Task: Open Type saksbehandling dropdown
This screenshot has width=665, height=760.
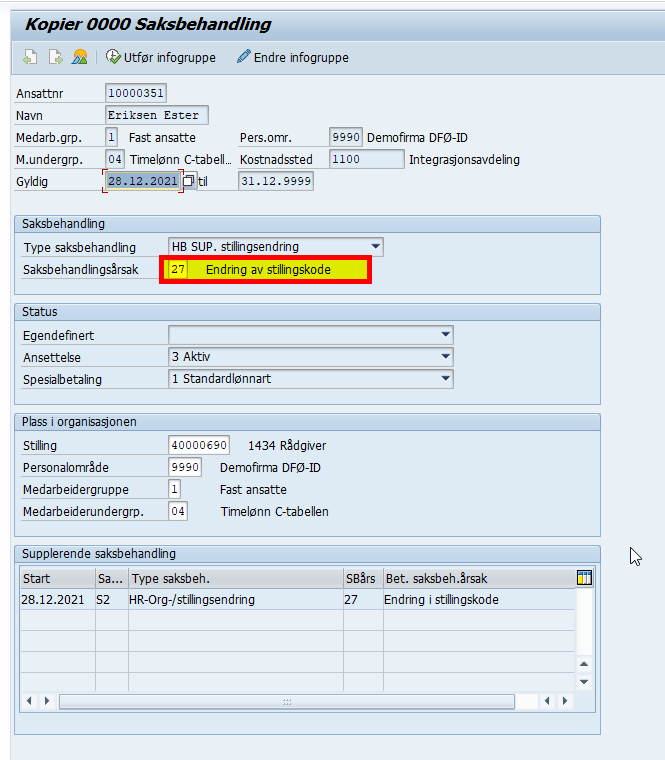Action: [x=375, y=246]
